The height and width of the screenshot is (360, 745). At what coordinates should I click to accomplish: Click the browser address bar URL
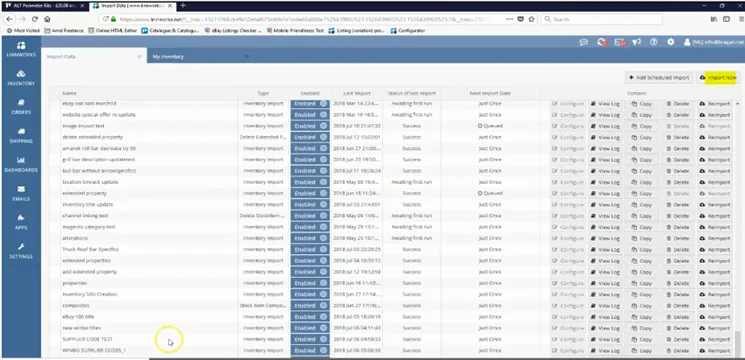304,19
